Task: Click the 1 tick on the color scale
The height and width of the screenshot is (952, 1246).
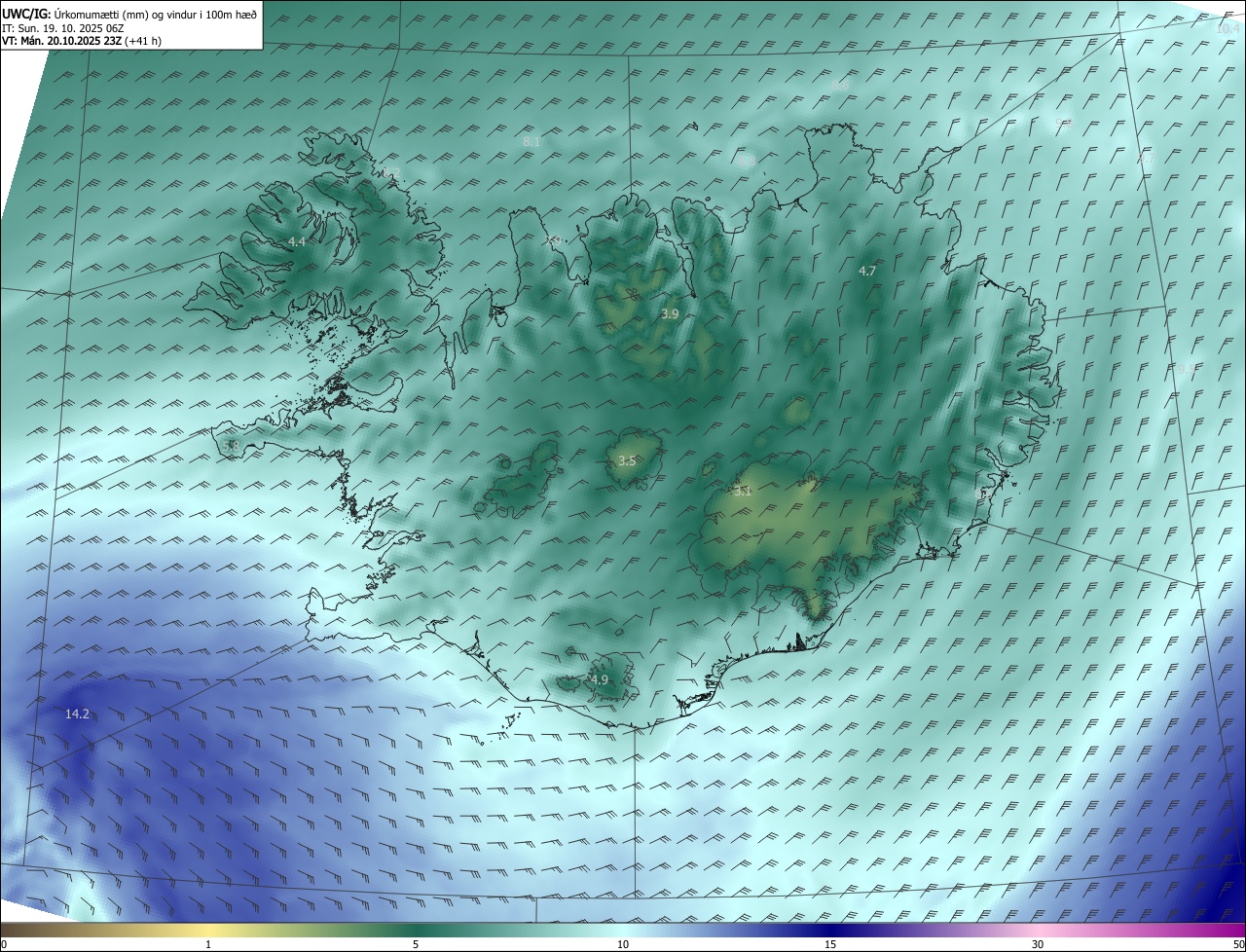Action: (x=208, y=944)
